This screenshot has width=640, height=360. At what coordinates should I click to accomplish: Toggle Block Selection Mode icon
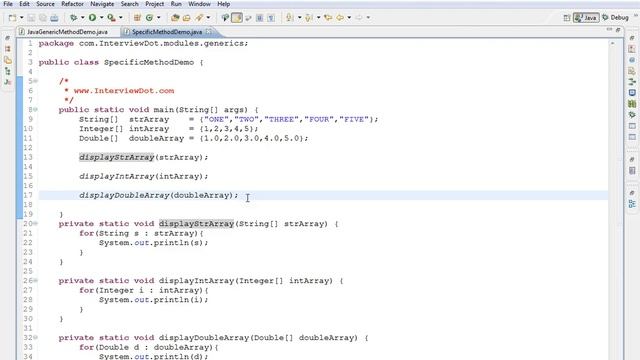[x=260, y=18]
